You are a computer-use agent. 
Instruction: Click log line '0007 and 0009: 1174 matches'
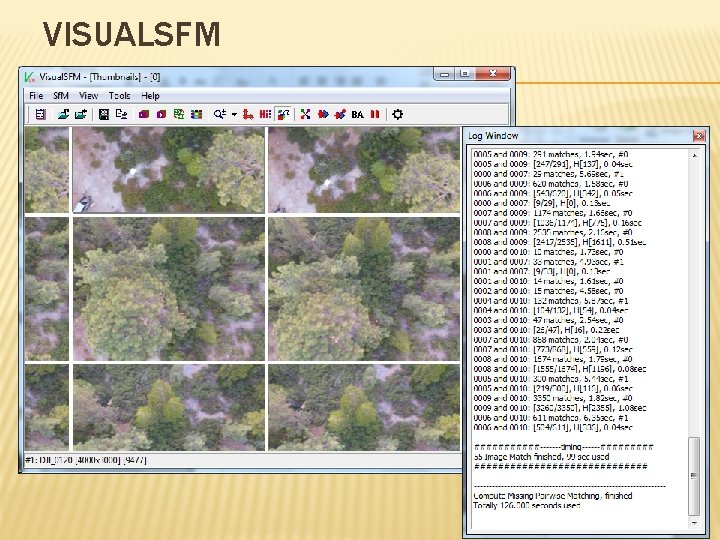click(x=552, y=213)
